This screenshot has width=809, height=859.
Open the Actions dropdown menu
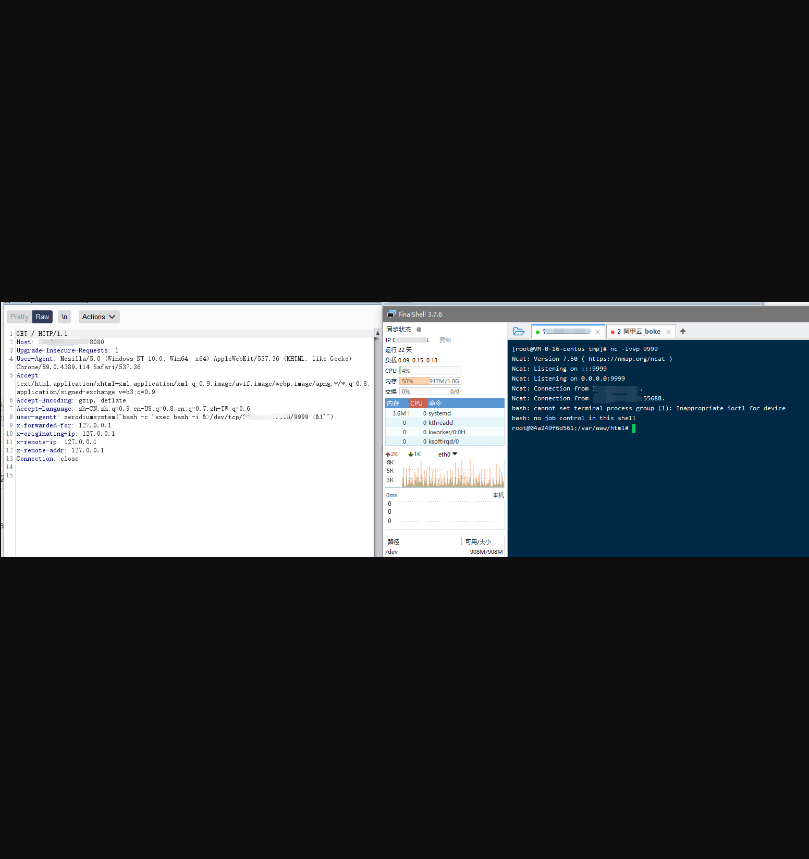pos(99,316)
